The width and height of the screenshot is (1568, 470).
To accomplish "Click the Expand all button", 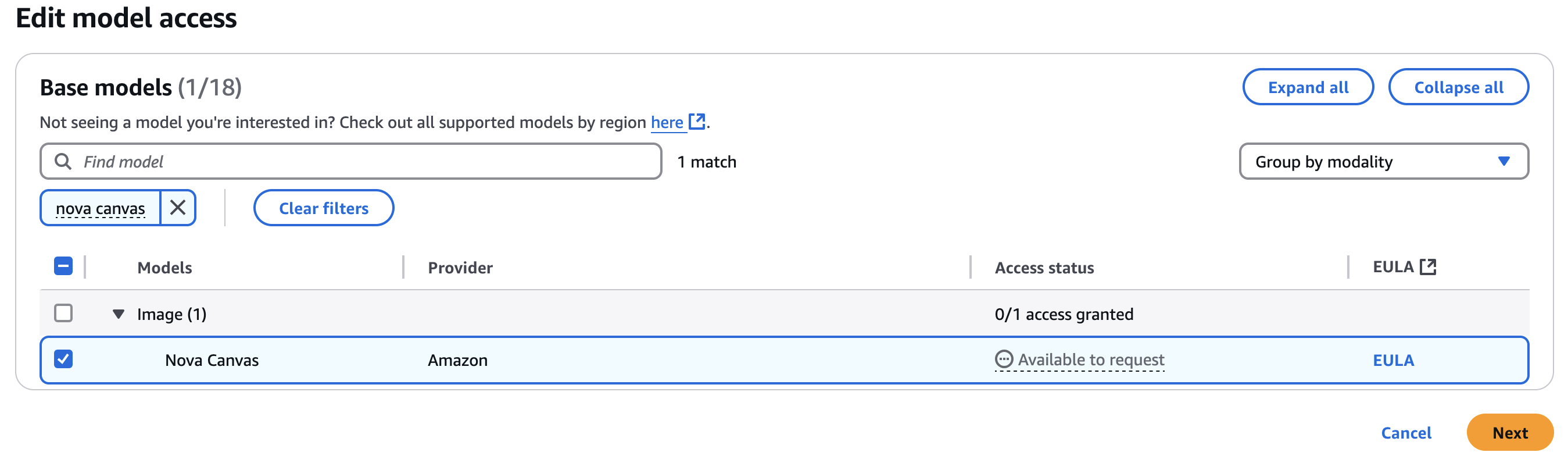I will [x=1308, y=87].
